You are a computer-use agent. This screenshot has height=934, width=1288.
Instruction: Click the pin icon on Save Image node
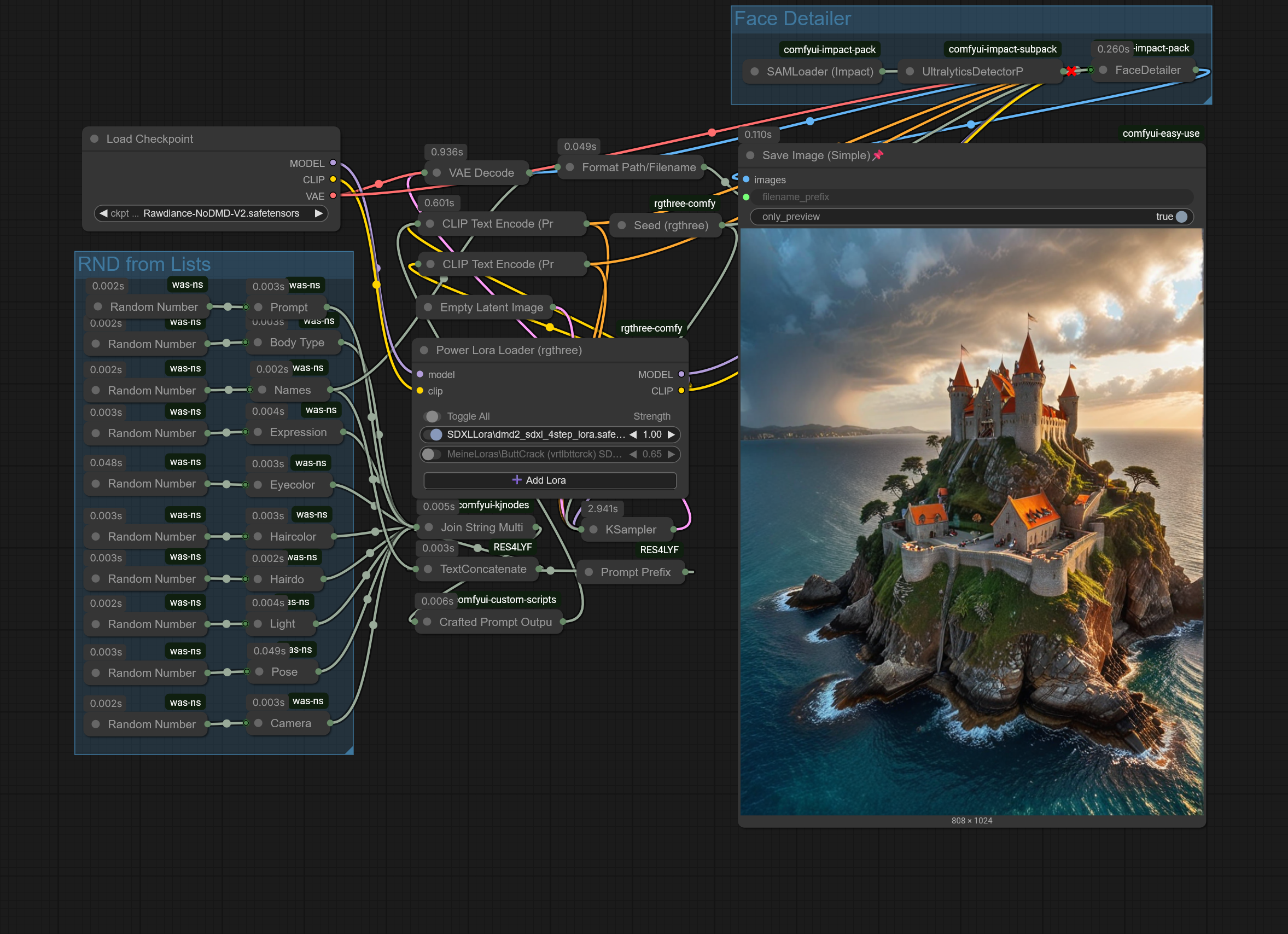878,155
